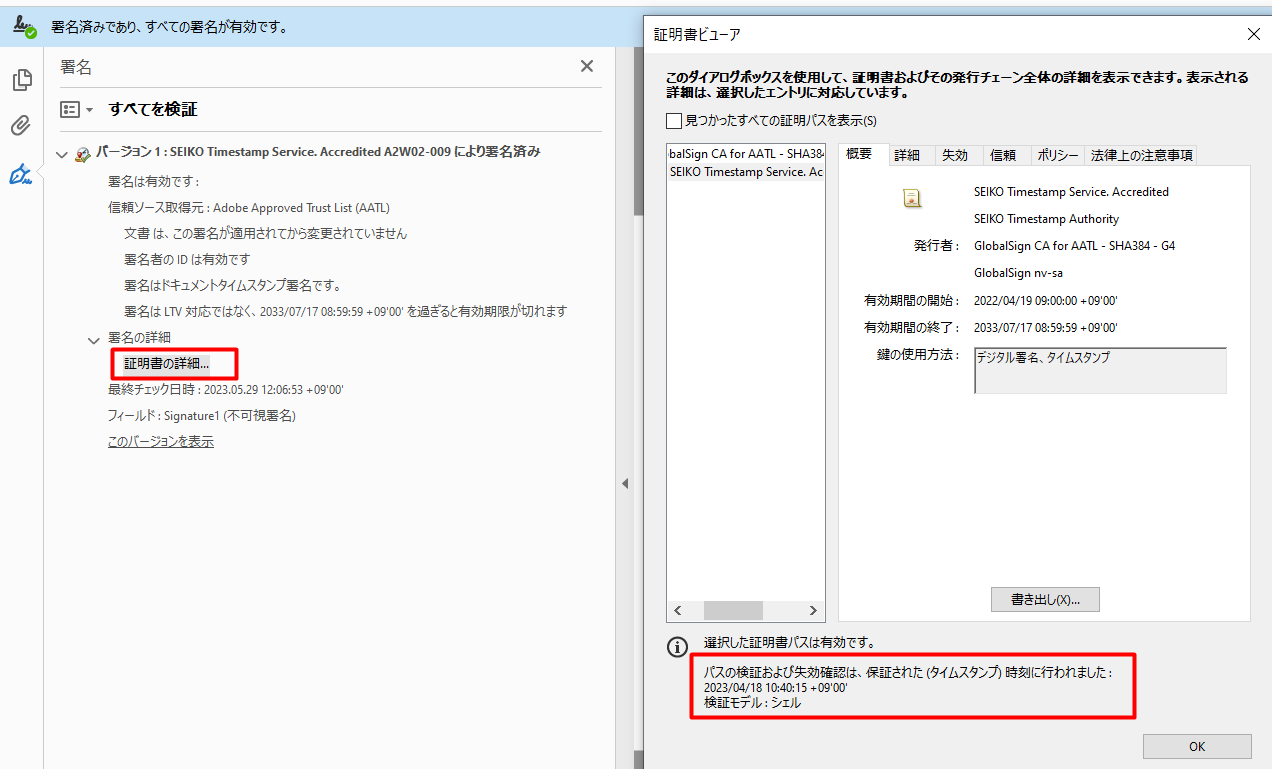The width and height of the screenshot is (1272, 769).
Task: Switch to the 法律上の注意事項 tab
Action: point(1140,155)
